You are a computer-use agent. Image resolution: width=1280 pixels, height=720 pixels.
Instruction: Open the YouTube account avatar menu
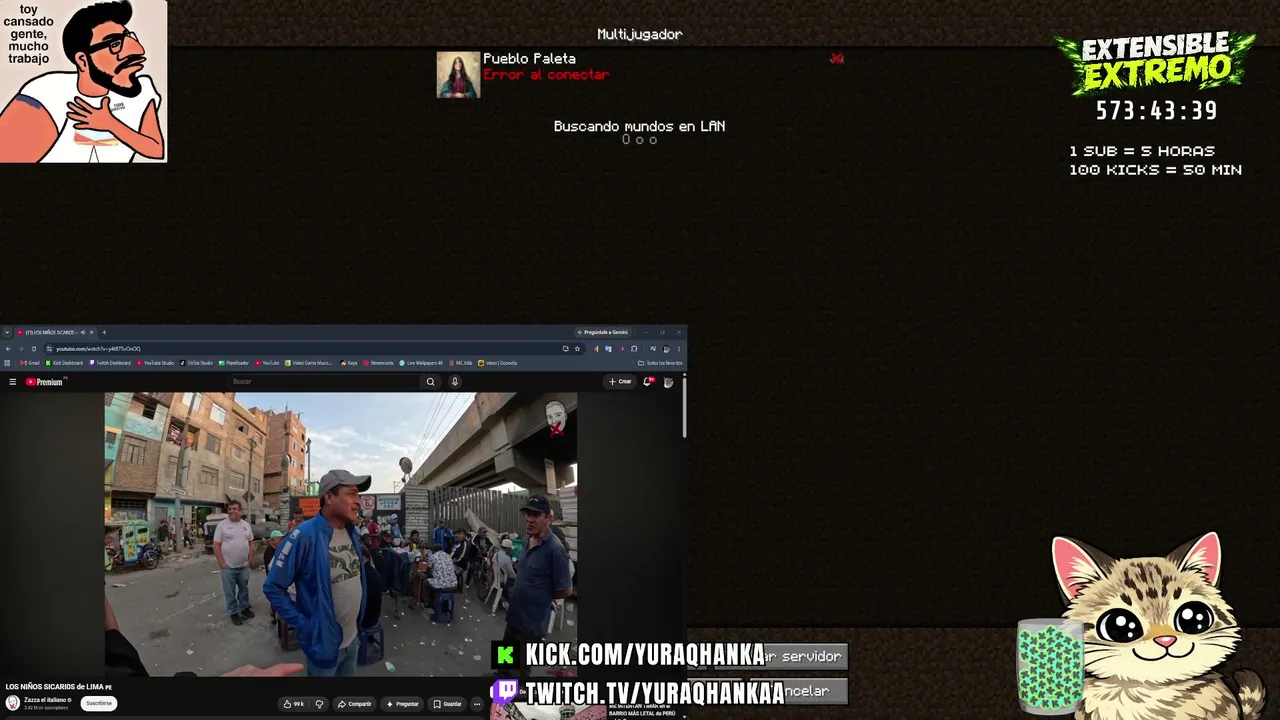tap(669, 382)
